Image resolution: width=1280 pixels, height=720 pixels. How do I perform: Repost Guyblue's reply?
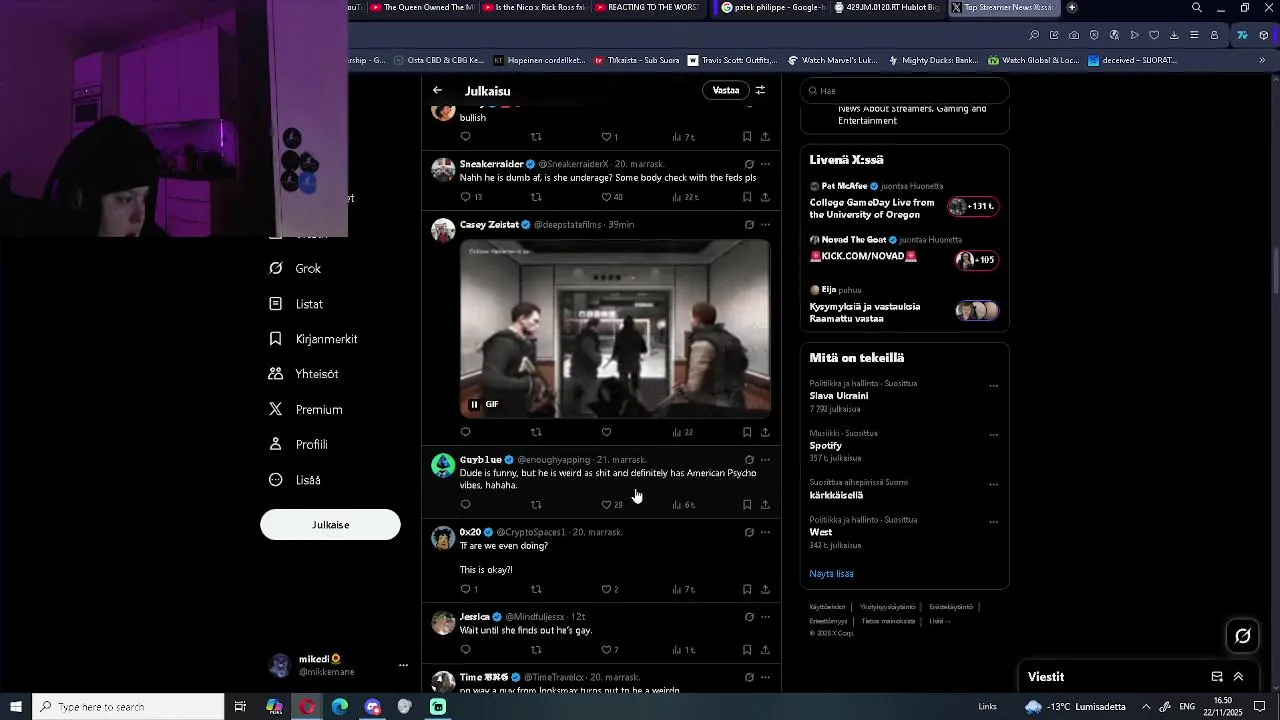[x=536, y=504]
